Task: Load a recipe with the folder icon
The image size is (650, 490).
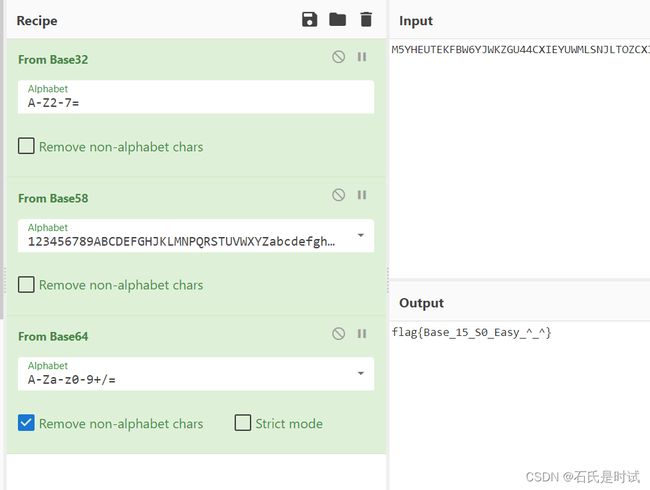Action: [337, 19]
